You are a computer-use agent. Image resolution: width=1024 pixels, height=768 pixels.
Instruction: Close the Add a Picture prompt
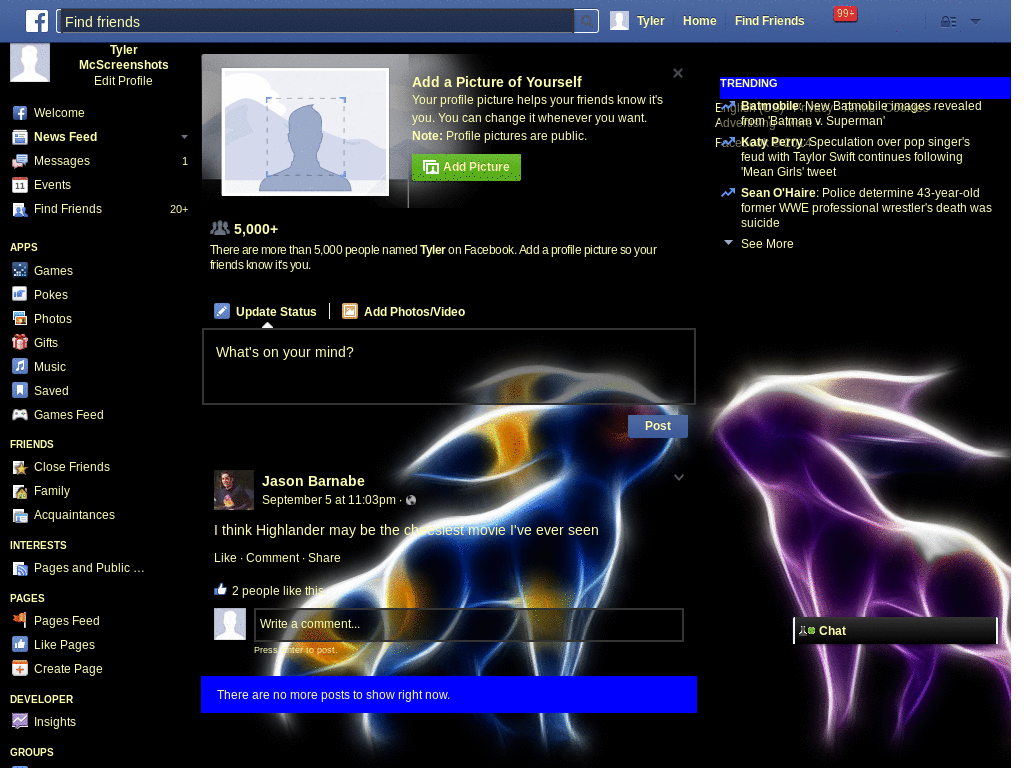point(678,73)
